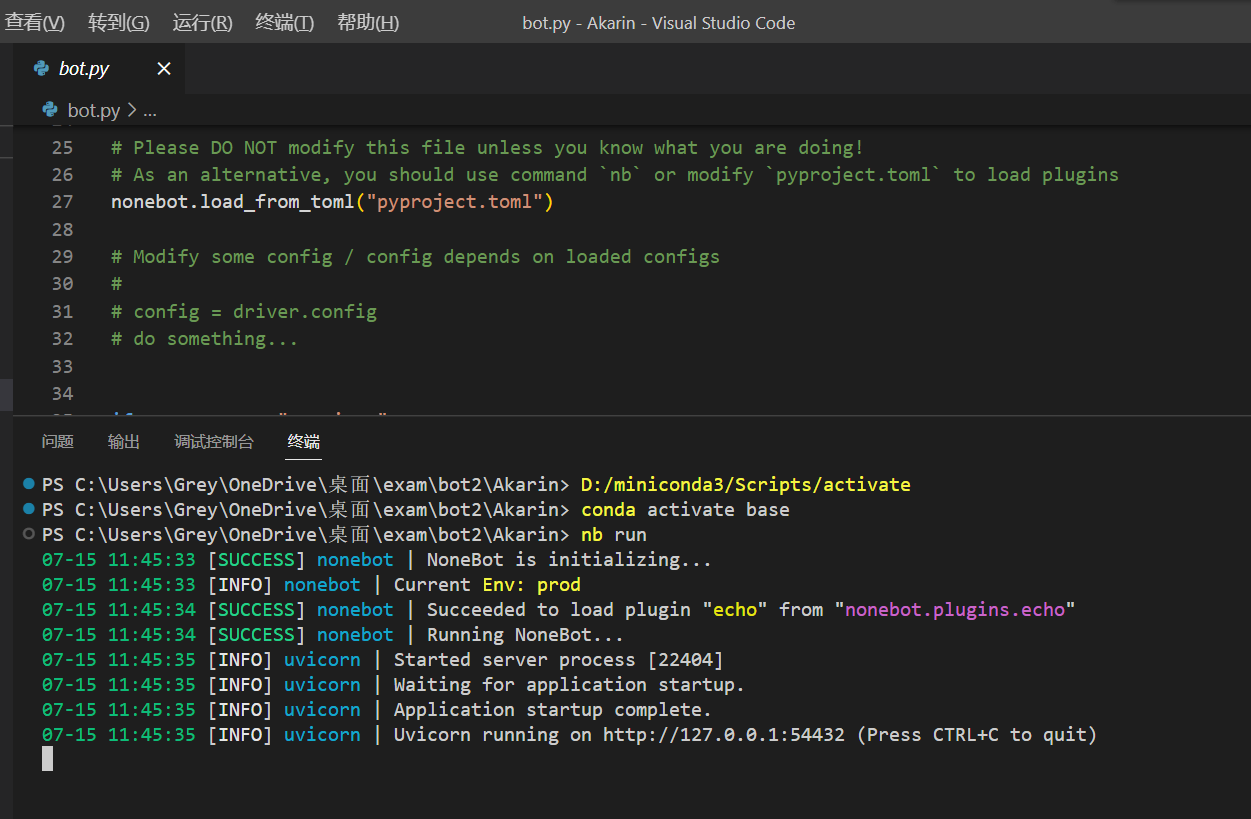Open the http://127.0.0.1:54432 link in the terminal
Image resolution: width=1251 pixels, height=819 pixels.
[x=723, y=735]
